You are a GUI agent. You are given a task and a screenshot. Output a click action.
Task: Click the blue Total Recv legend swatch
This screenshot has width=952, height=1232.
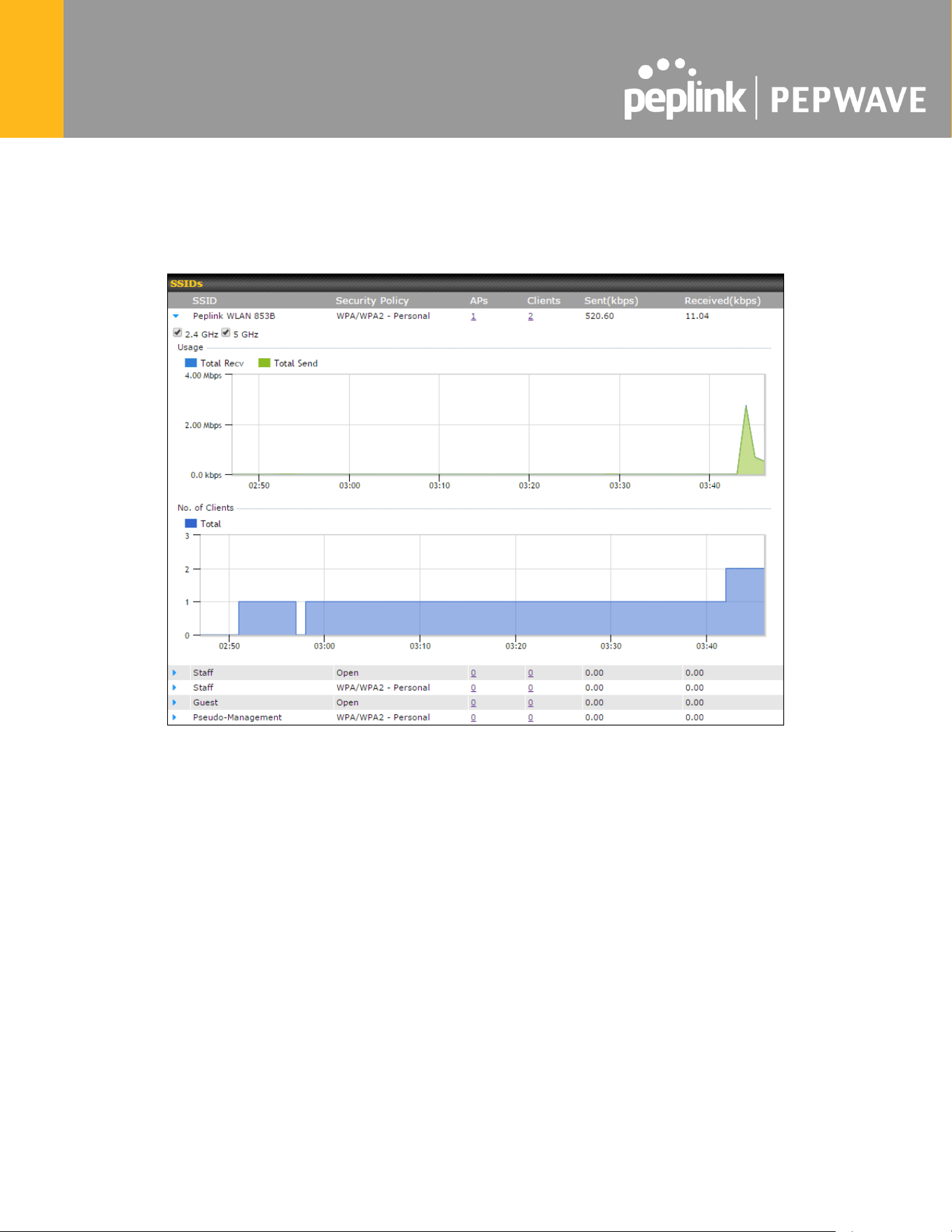pos(190,363)
